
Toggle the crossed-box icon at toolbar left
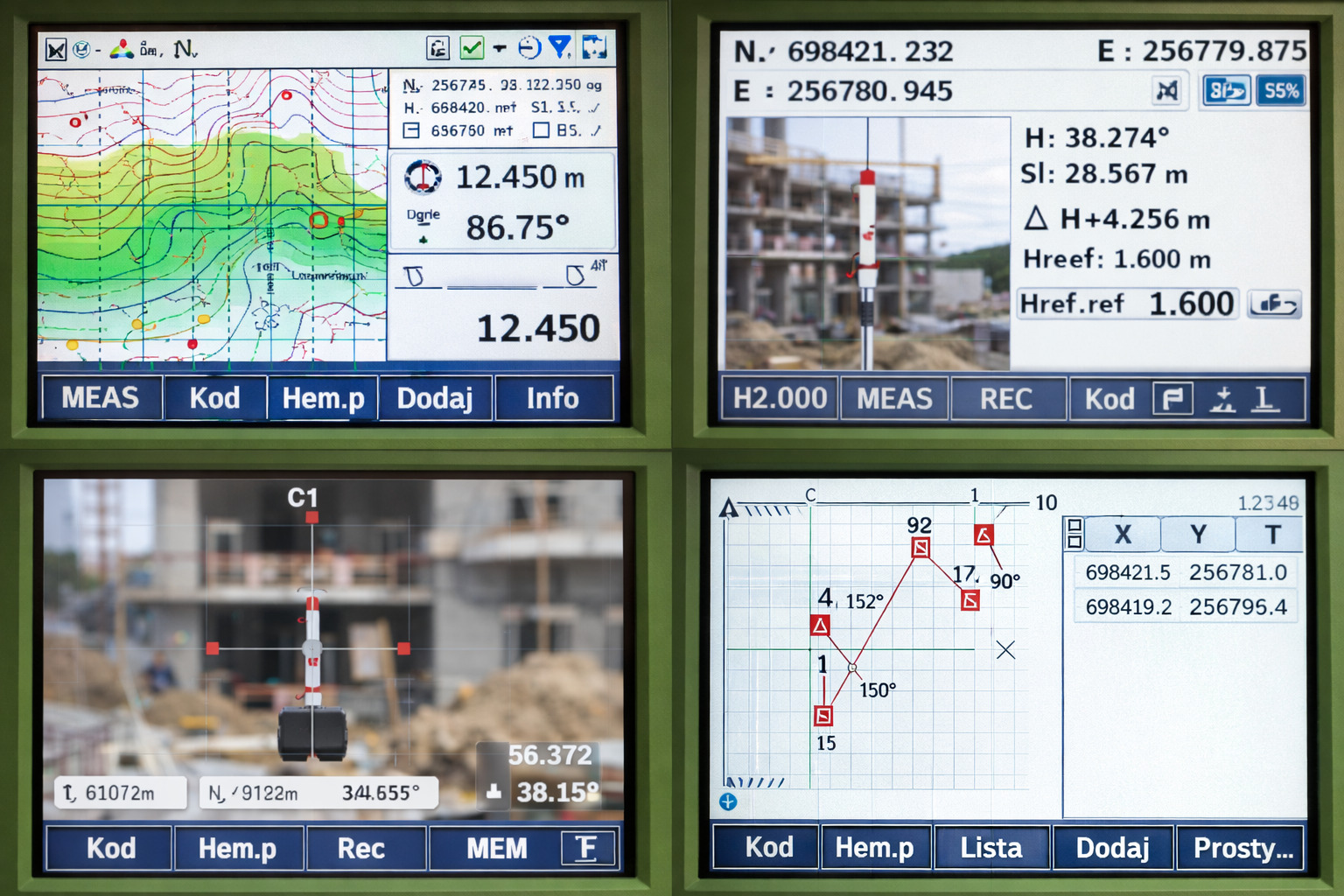tap(56, 50)
